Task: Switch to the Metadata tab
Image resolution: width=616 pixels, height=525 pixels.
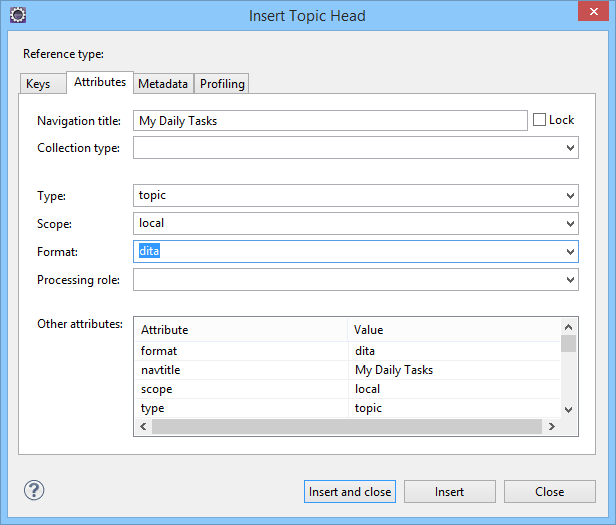Action: 163,84
